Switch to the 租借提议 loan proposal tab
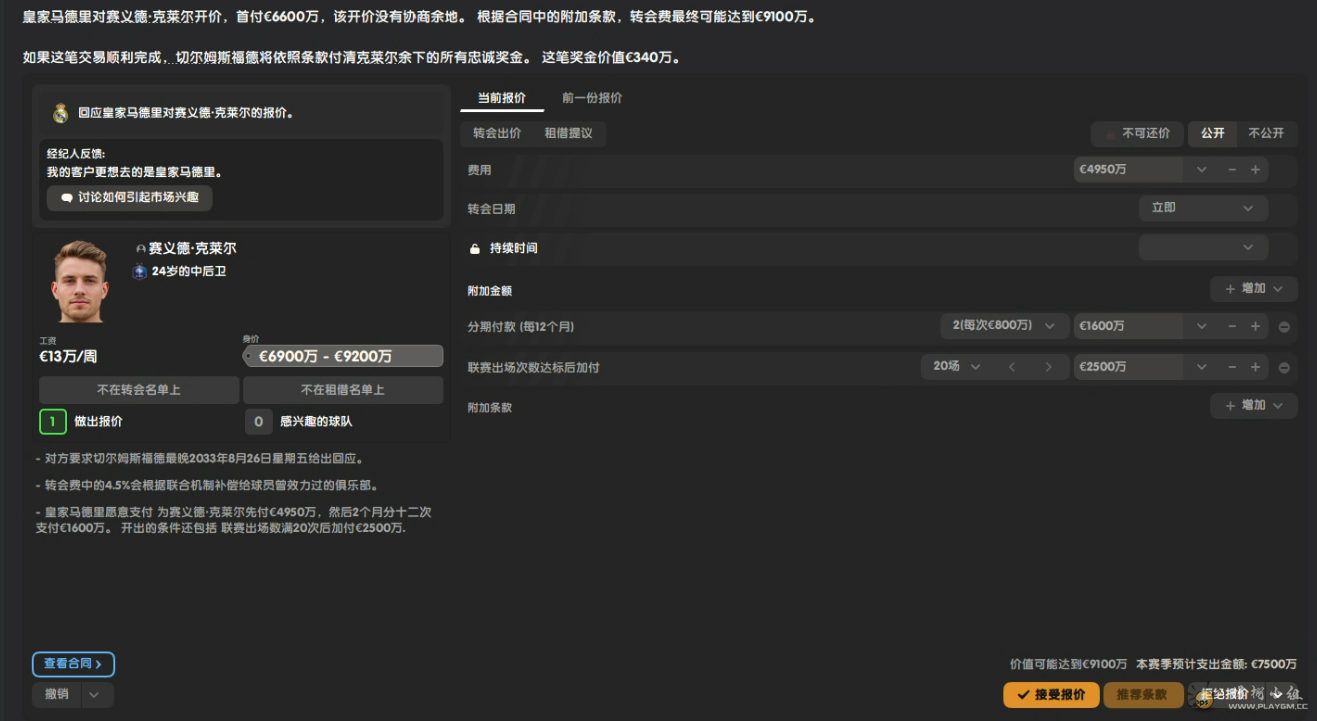The width and height of the screenshot is (1317, 721). (x=568, y=133)
